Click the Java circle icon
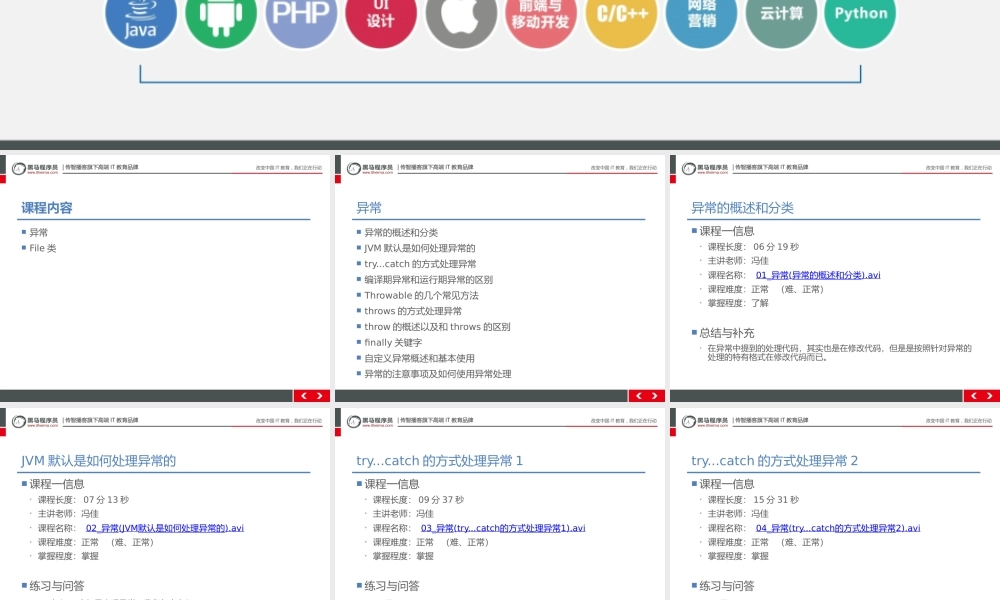 pyautogui.click(x=141, y=18)
